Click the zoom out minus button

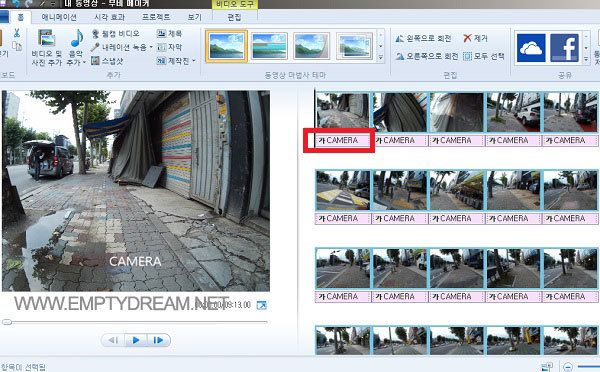coord(568,367)
